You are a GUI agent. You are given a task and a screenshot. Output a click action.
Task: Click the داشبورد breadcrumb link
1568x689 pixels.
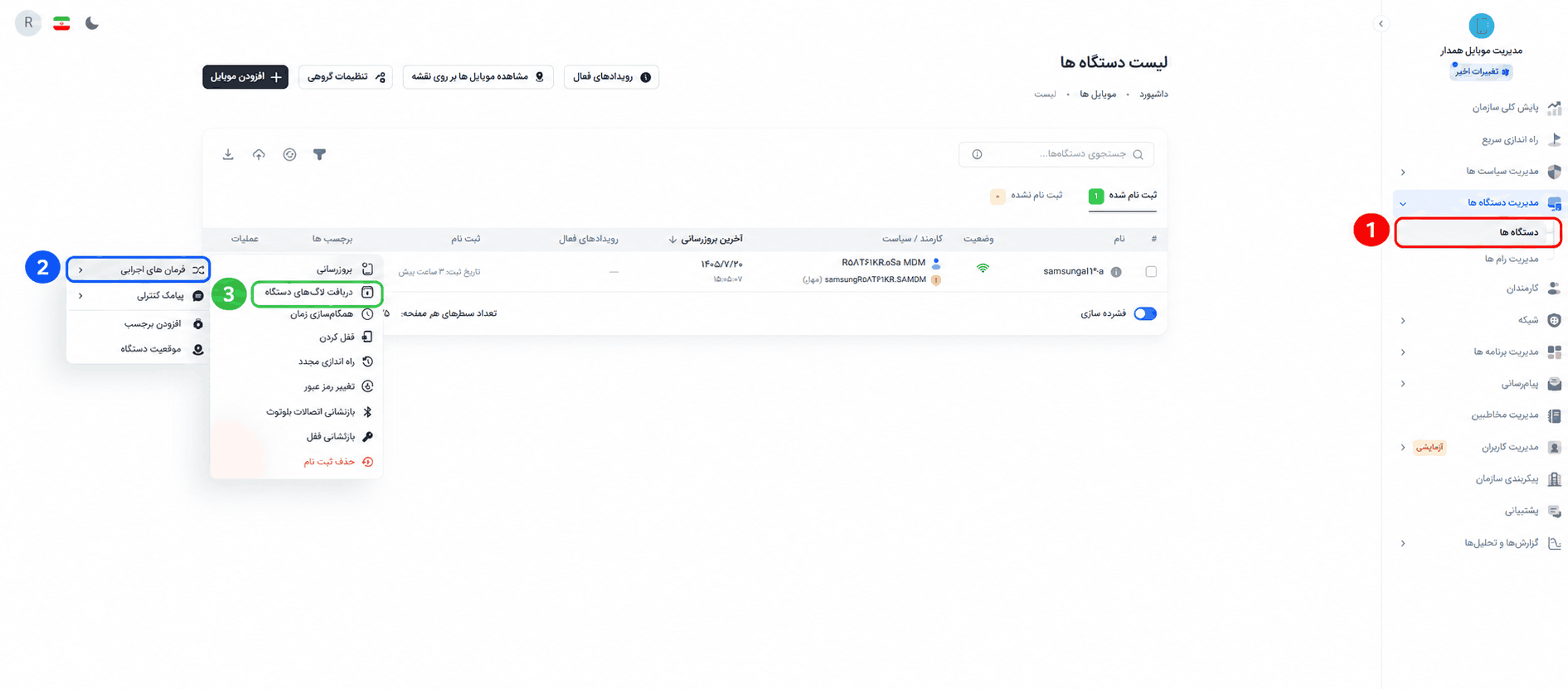(x=1153, y=95)
